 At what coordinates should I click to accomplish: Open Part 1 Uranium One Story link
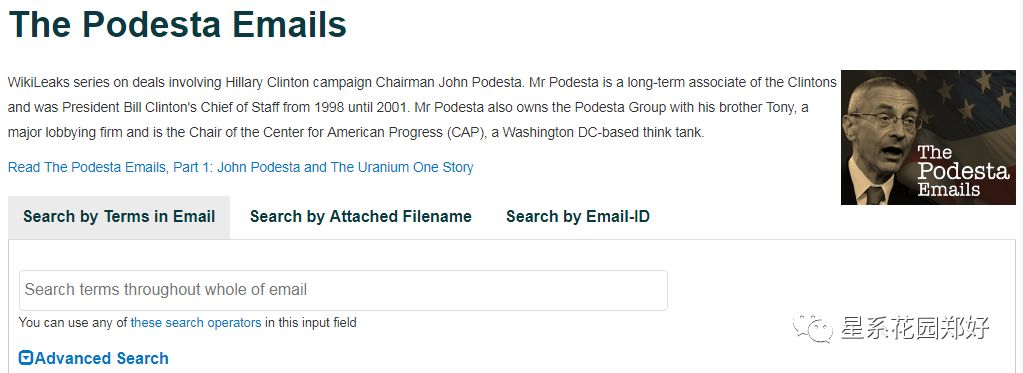point(240,168)
